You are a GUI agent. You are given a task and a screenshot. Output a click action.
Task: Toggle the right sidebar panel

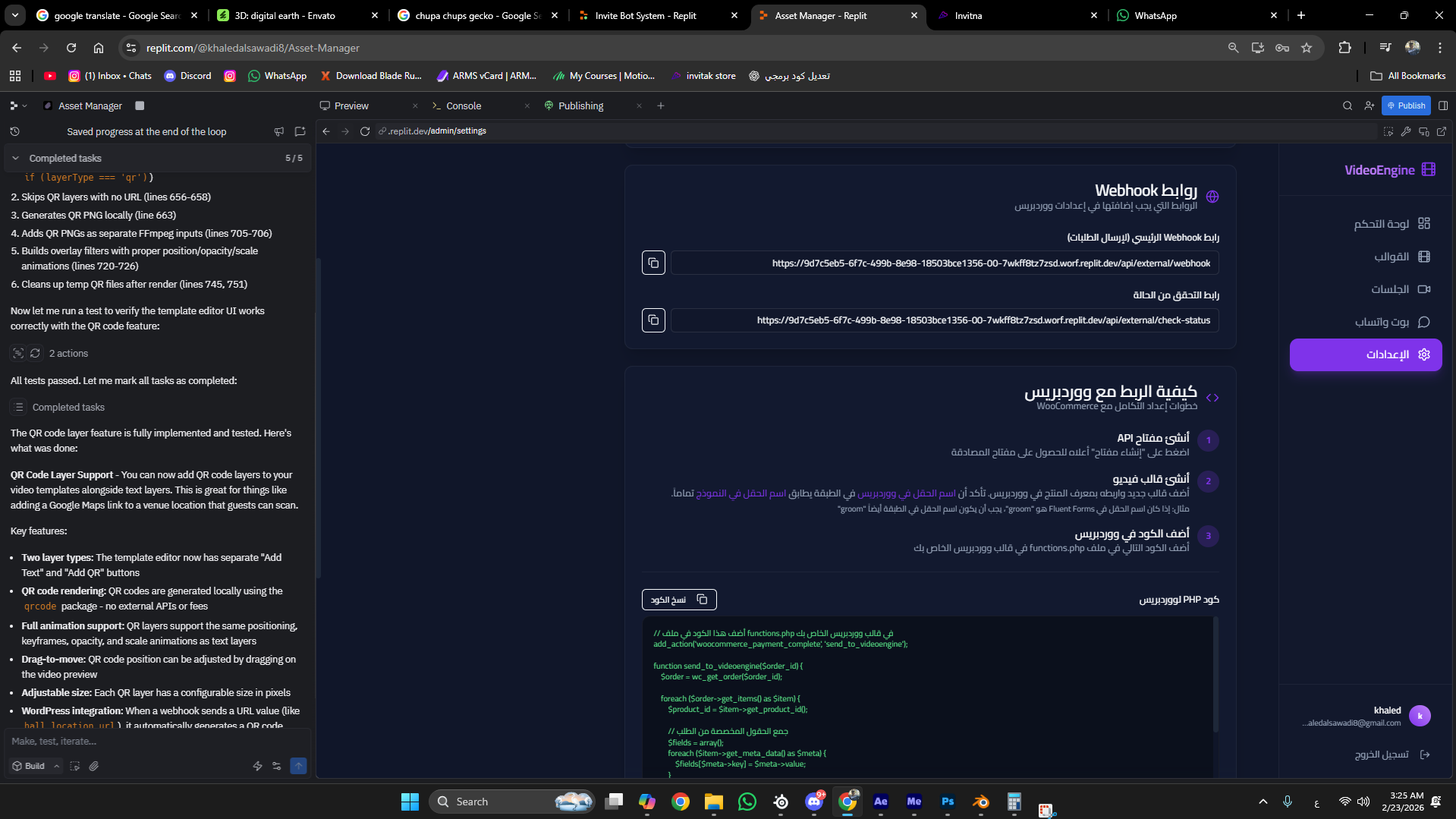(x=1443, y=106)
